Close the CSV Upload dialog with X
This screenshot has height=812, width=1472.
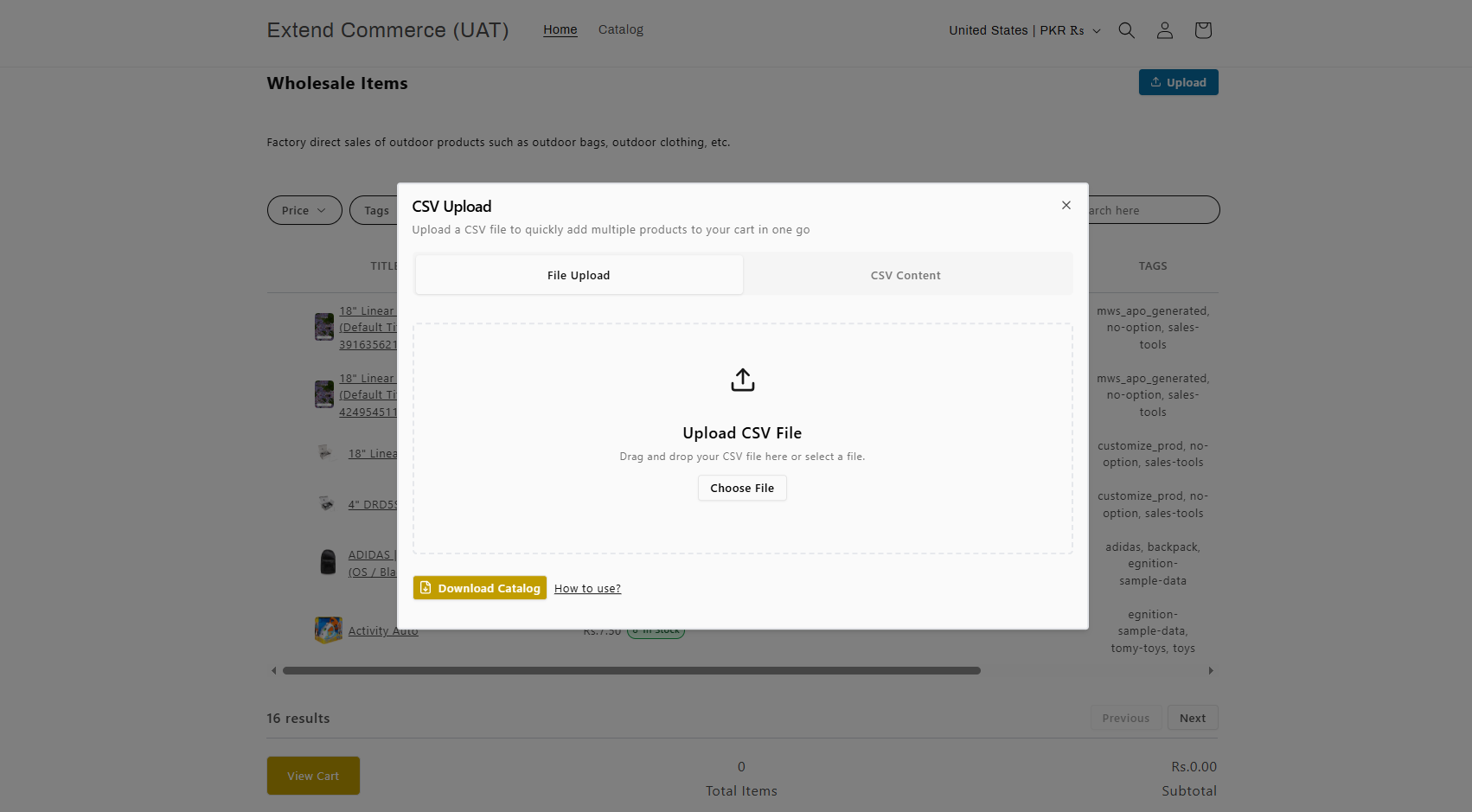tap(1066, 205)
